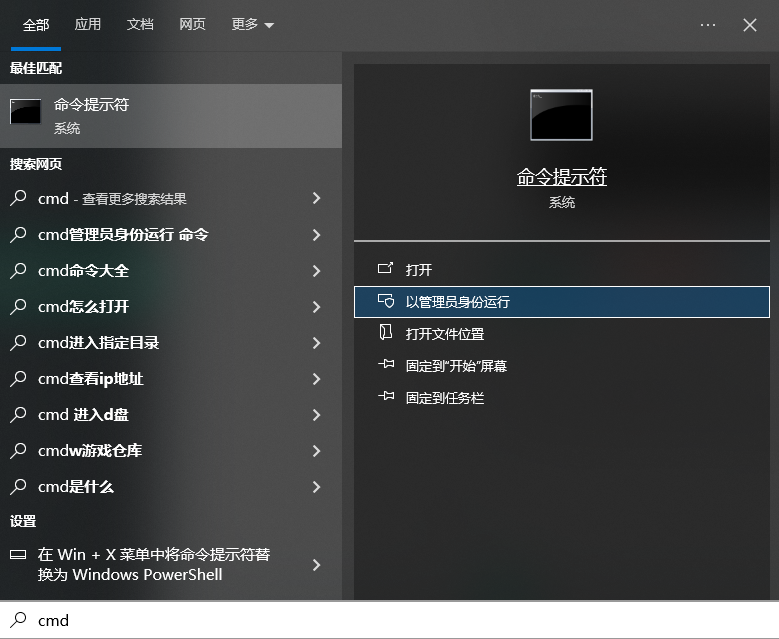Open the 命令提示符 title link in preview
The width and height of the screenshot is (779, 639).
click(x=561, y=177)
